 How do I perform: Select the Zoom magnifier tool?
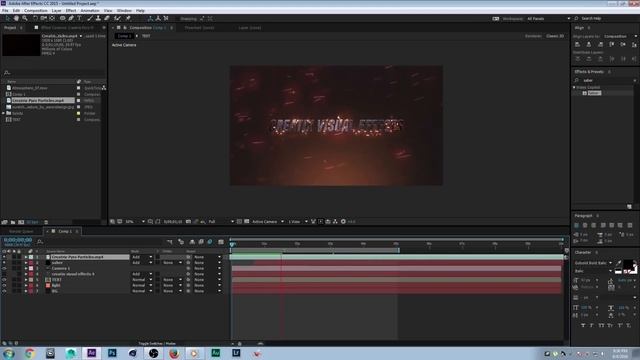25,18
